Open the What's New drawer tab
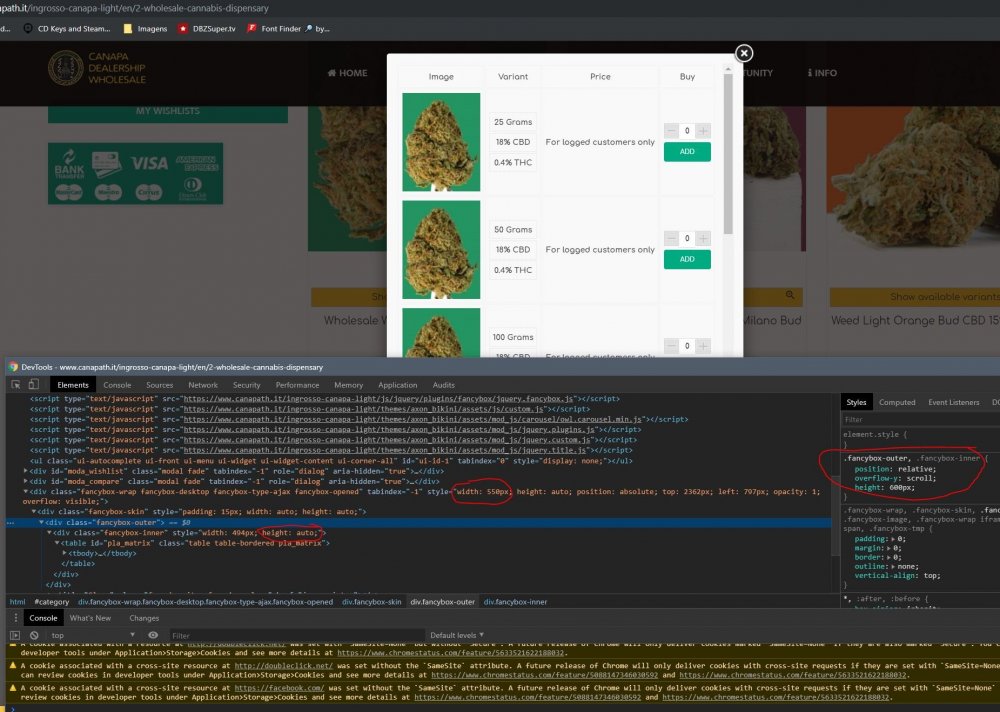The width and height of the screenshot is (1000, 712). pyautogui.click(x=90, y=618)
